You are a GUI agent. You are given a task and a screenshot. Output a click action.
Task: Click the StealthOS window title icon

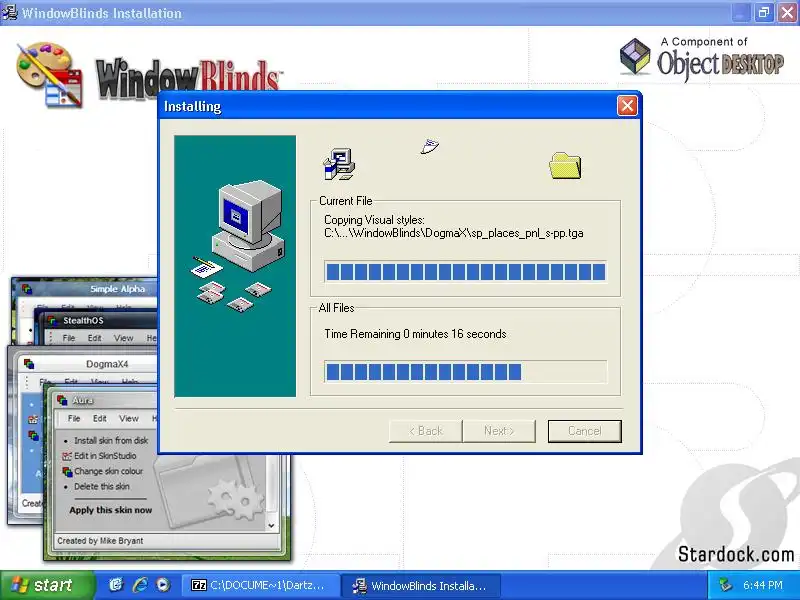click(52, 320)
